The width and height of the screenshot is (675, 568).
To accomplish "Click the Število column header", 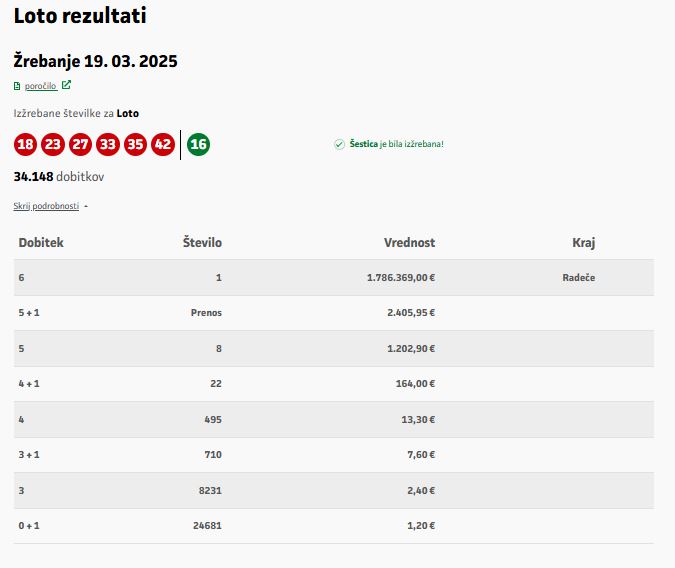I will click(x=202, y=242).
